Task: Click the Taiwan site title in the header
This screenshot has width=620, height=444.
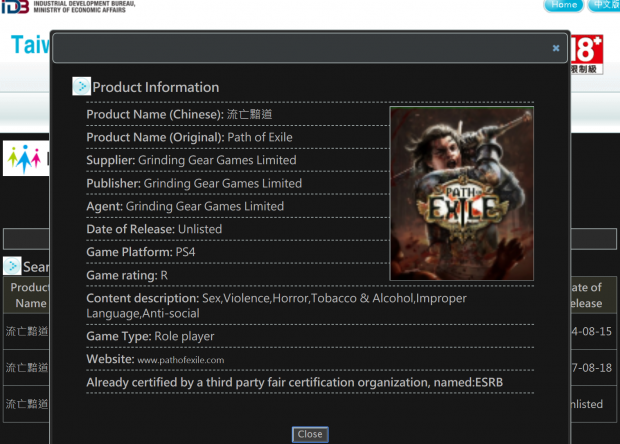Action: click(30, 44)
